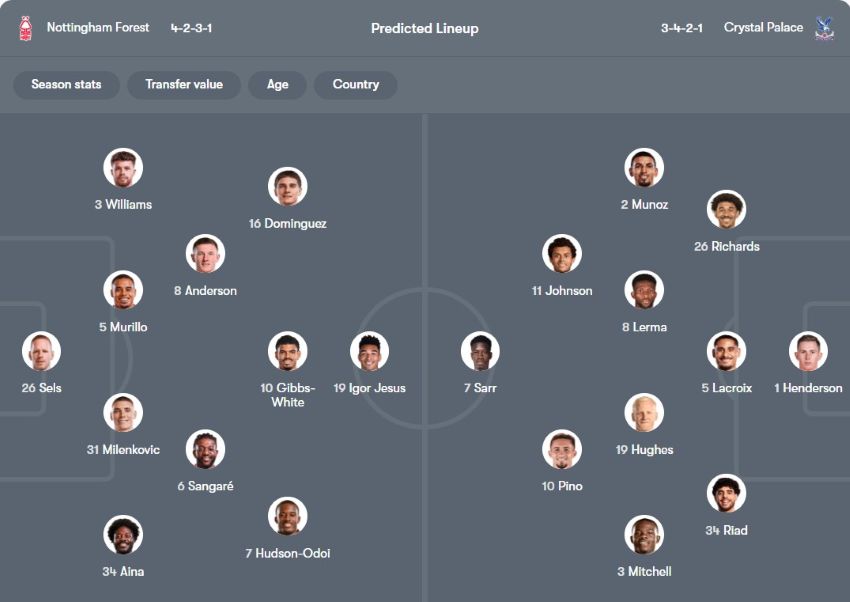This screenshot has width=850, height=602.
Task: Click the Crystal Palace club crest
Action: pyautogui.click(x=824, y=28)
